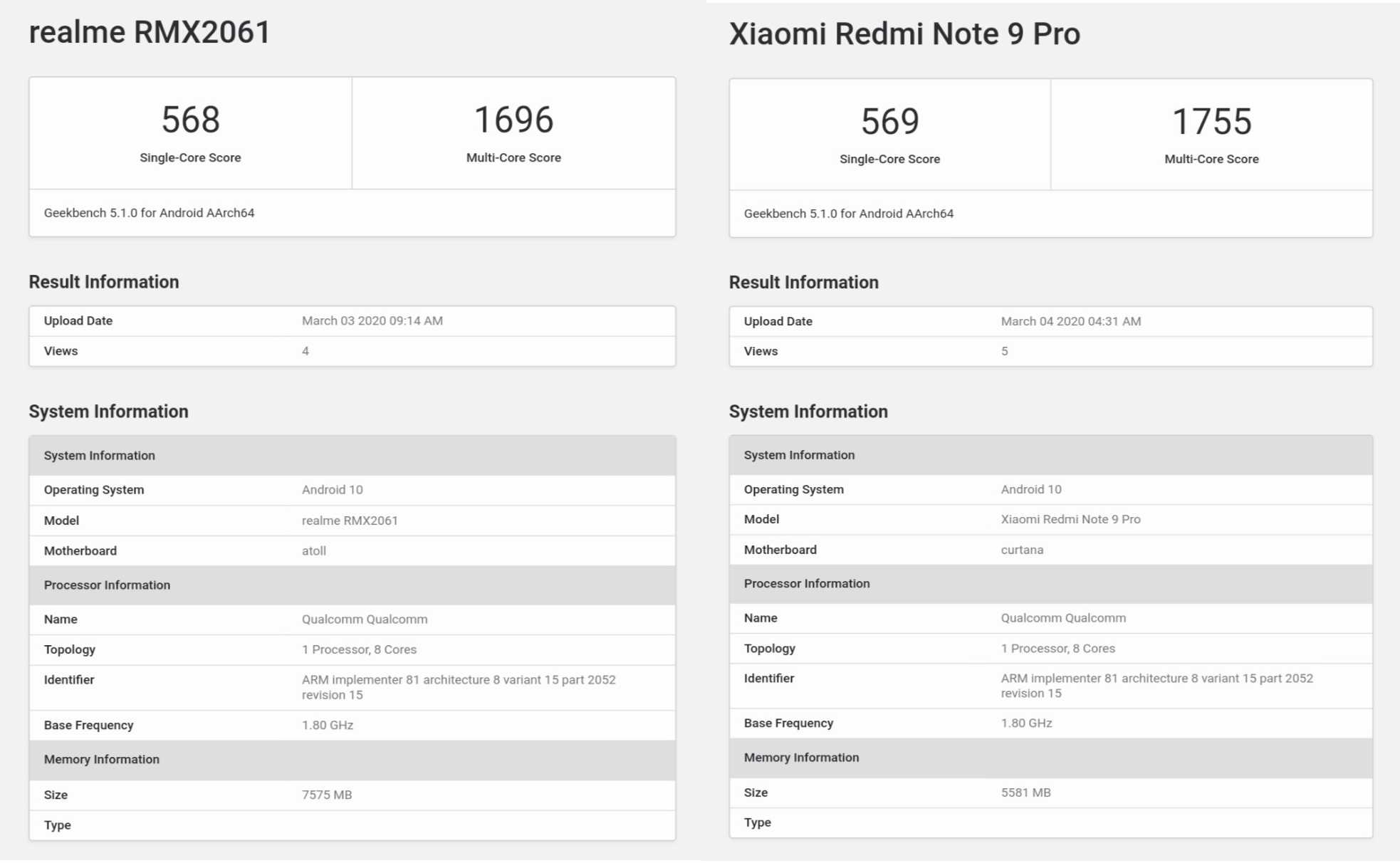Screen dimensions: 1400x863
Task: Click the realme RMX2061 page title
Action: point(150,33)
